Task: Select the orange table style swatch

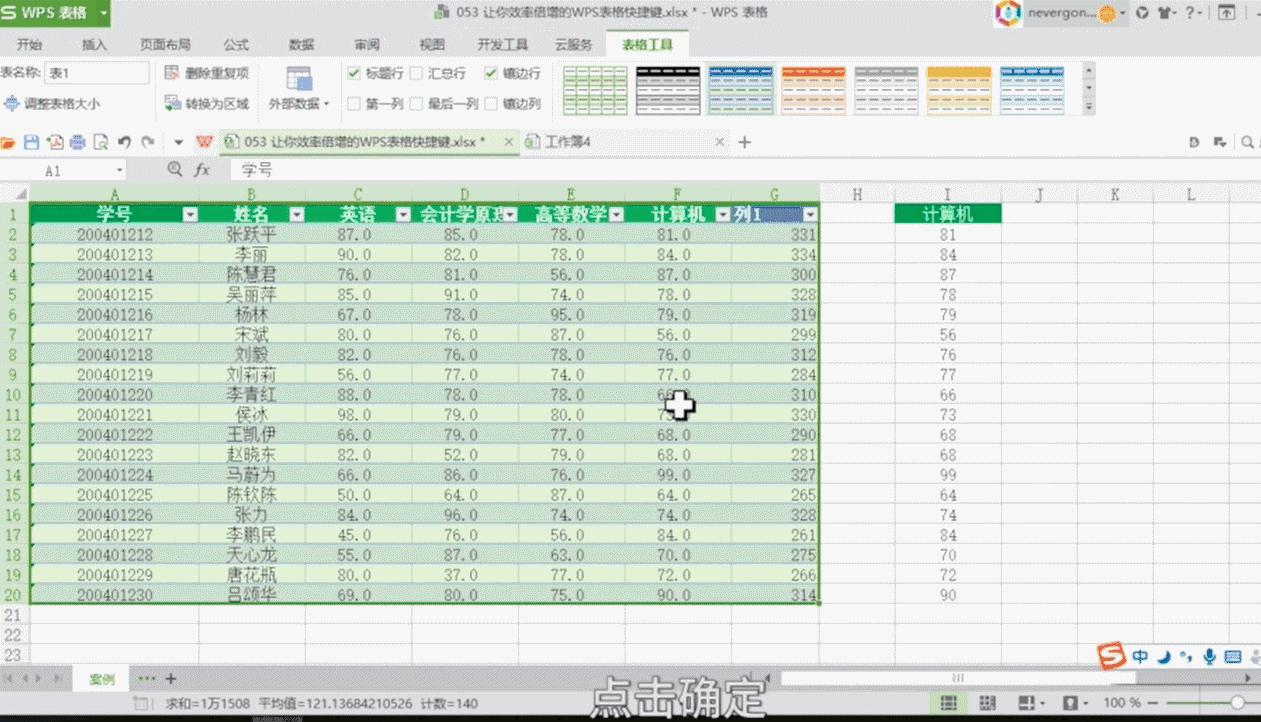Action: tap(813, 89)
